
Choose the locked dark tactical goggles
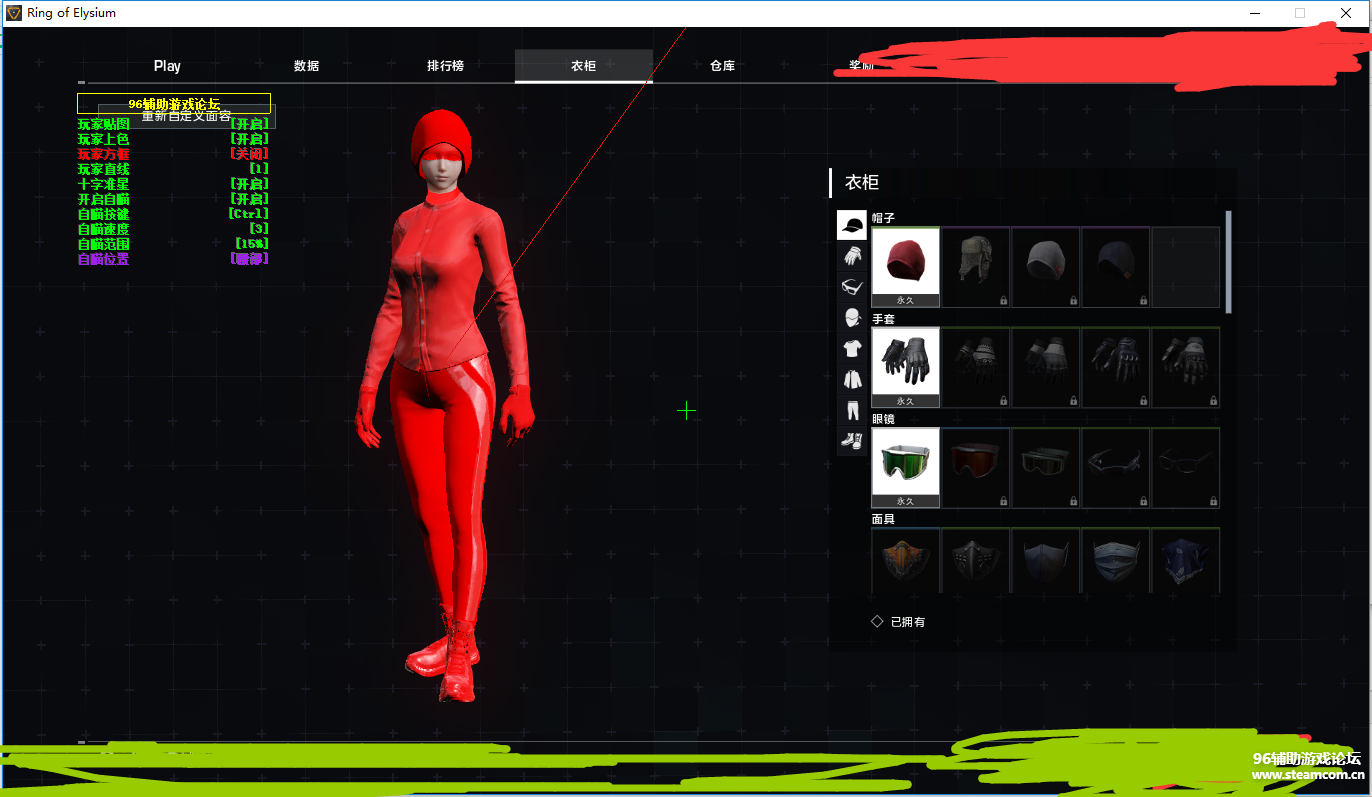tap(1046, 468)
